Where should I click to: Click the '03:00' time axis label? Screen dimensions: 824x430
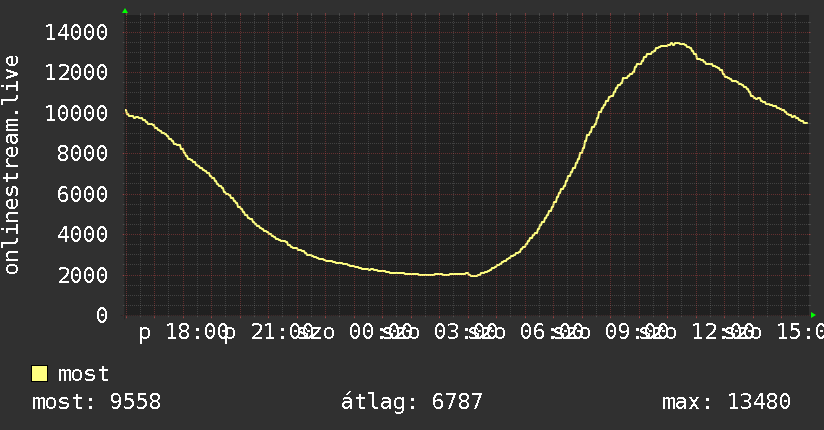click(x=465, y=332)
